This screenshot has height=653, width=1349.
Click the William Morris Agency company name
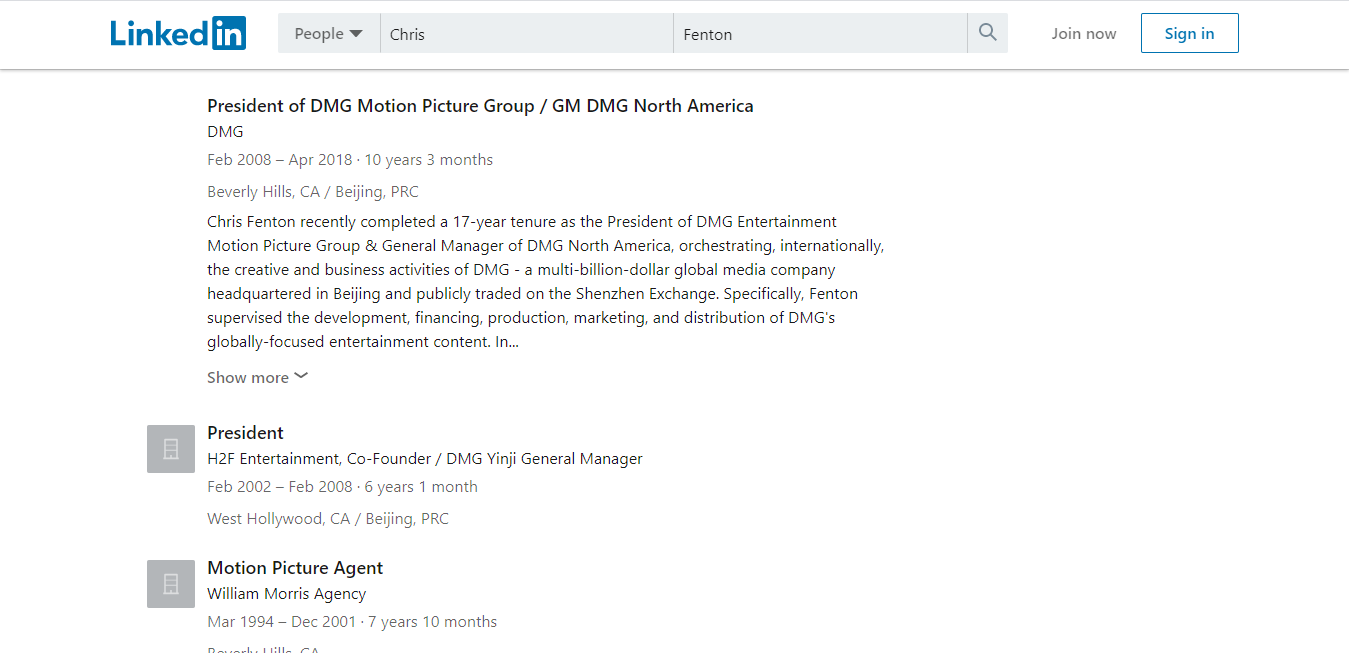287,594
